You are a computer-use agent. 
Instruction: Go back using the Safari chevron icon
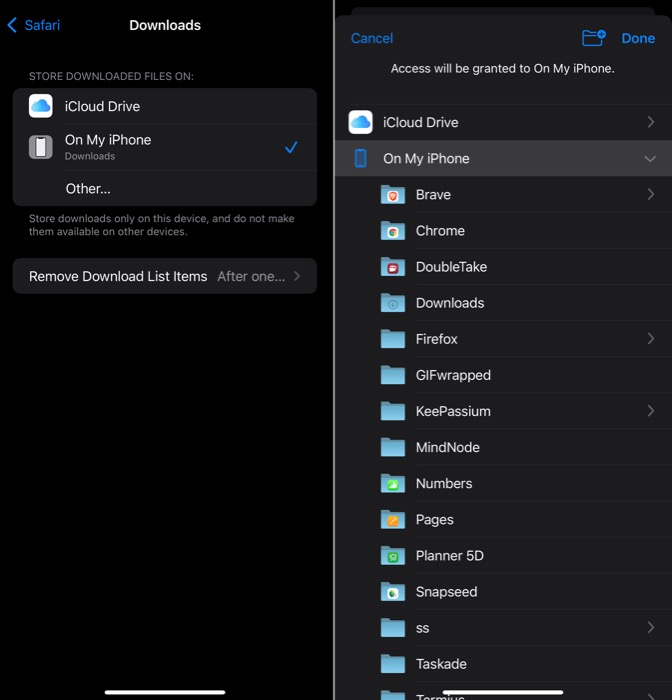[12, 25]
